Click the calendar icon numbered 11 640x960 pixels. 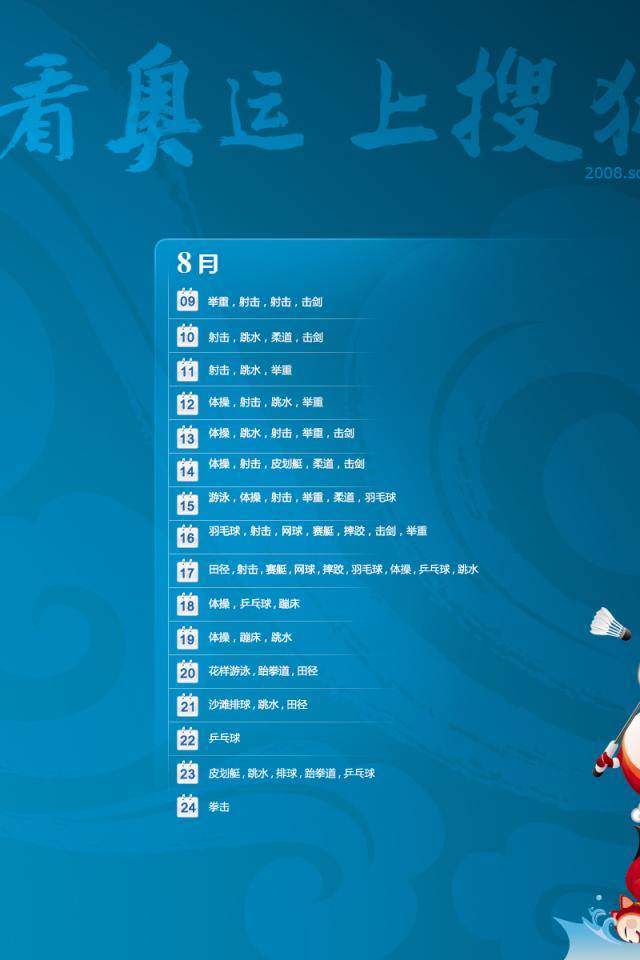(187, 370)
